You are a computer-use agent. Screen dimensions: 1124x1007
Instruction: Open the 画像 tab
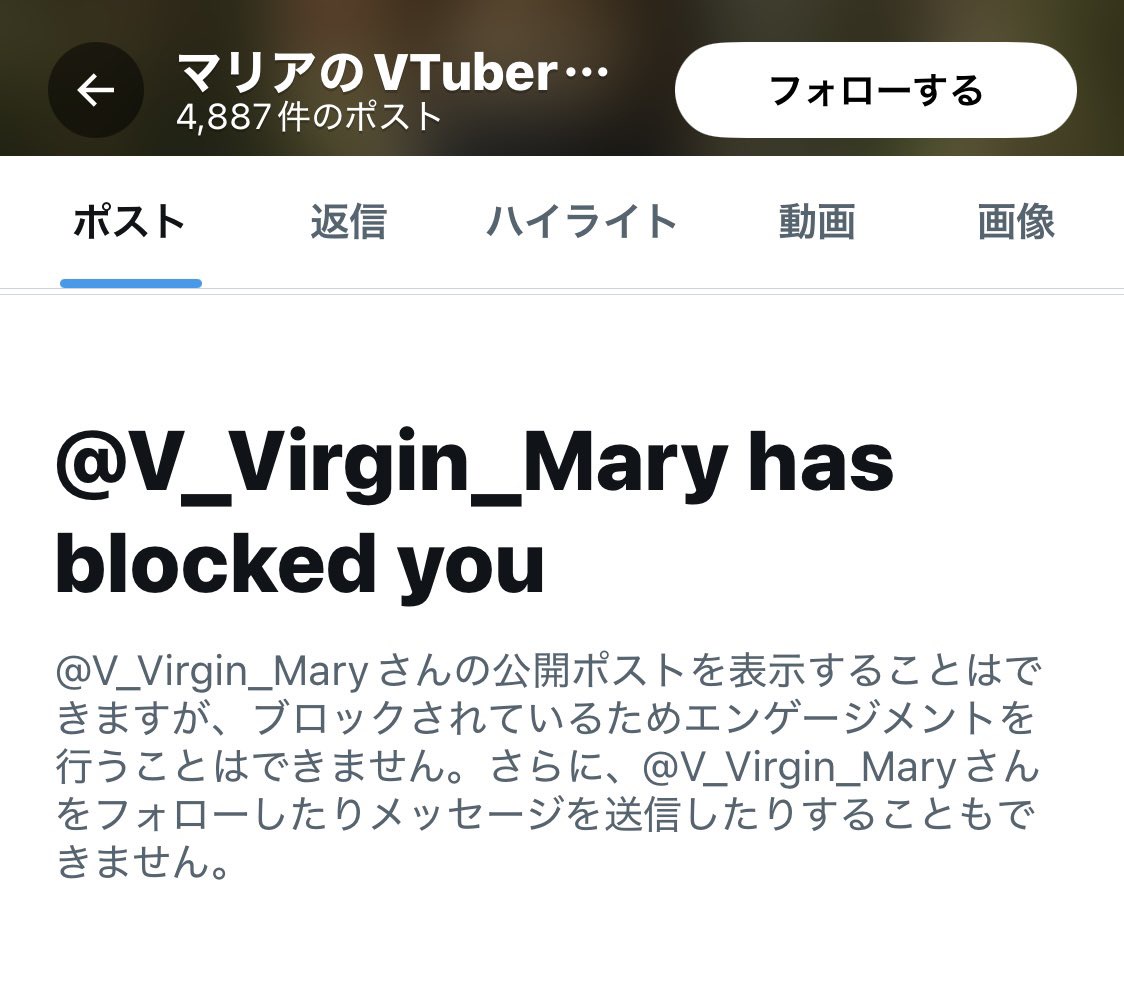pyautogui.click(x=1016, y=221)
